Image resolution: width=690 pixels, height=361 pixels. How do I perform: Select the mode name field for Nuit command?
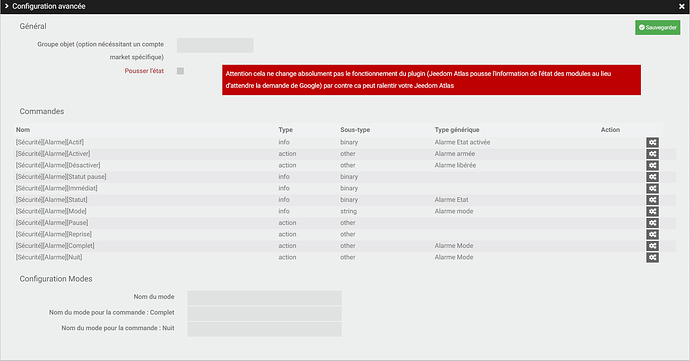click(x=264, y=329)
